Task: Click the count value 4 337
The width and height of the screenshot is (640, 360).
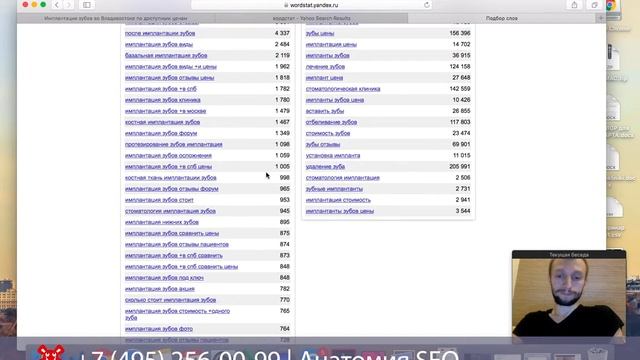Action: [x=282, y=33]
